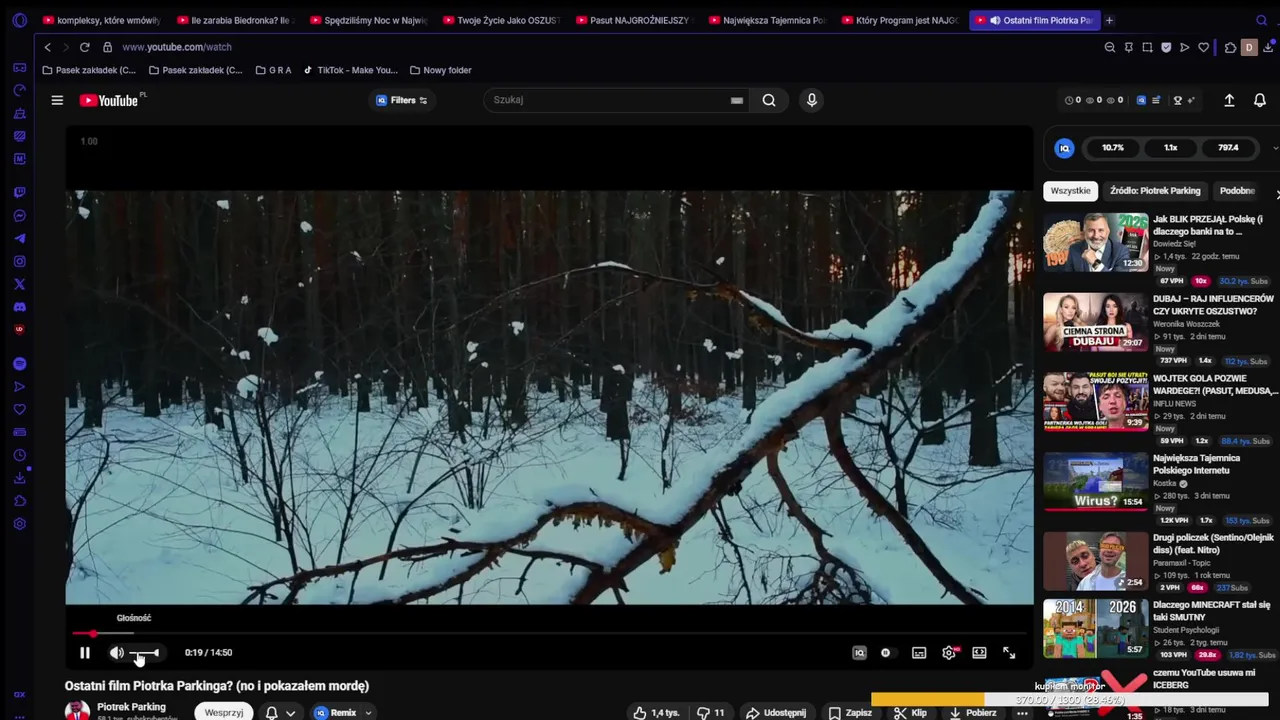Select the Wszystkie filter chip
This screenshot has height=720, width=1280.
point(1070,191)
